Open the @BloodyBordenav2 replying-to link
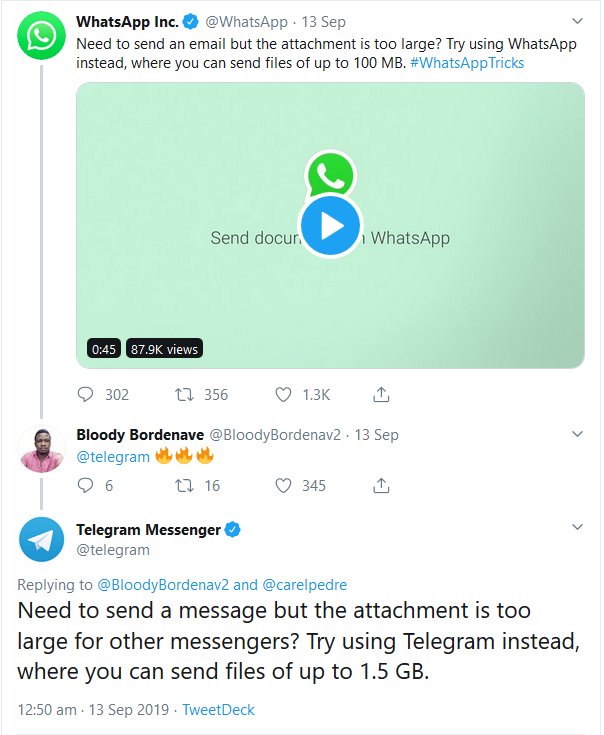604x735 pixels. pos(163,584)
